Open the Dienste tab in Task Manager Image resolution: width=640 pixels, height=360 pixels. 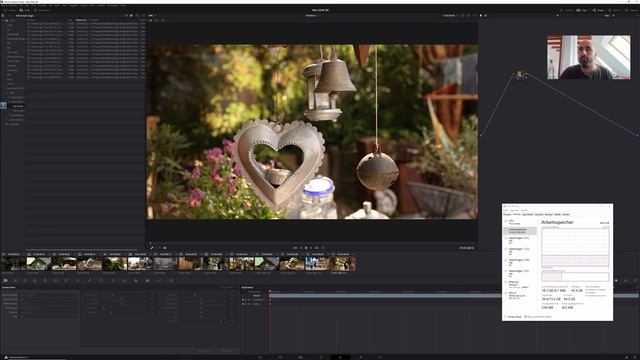566,214
